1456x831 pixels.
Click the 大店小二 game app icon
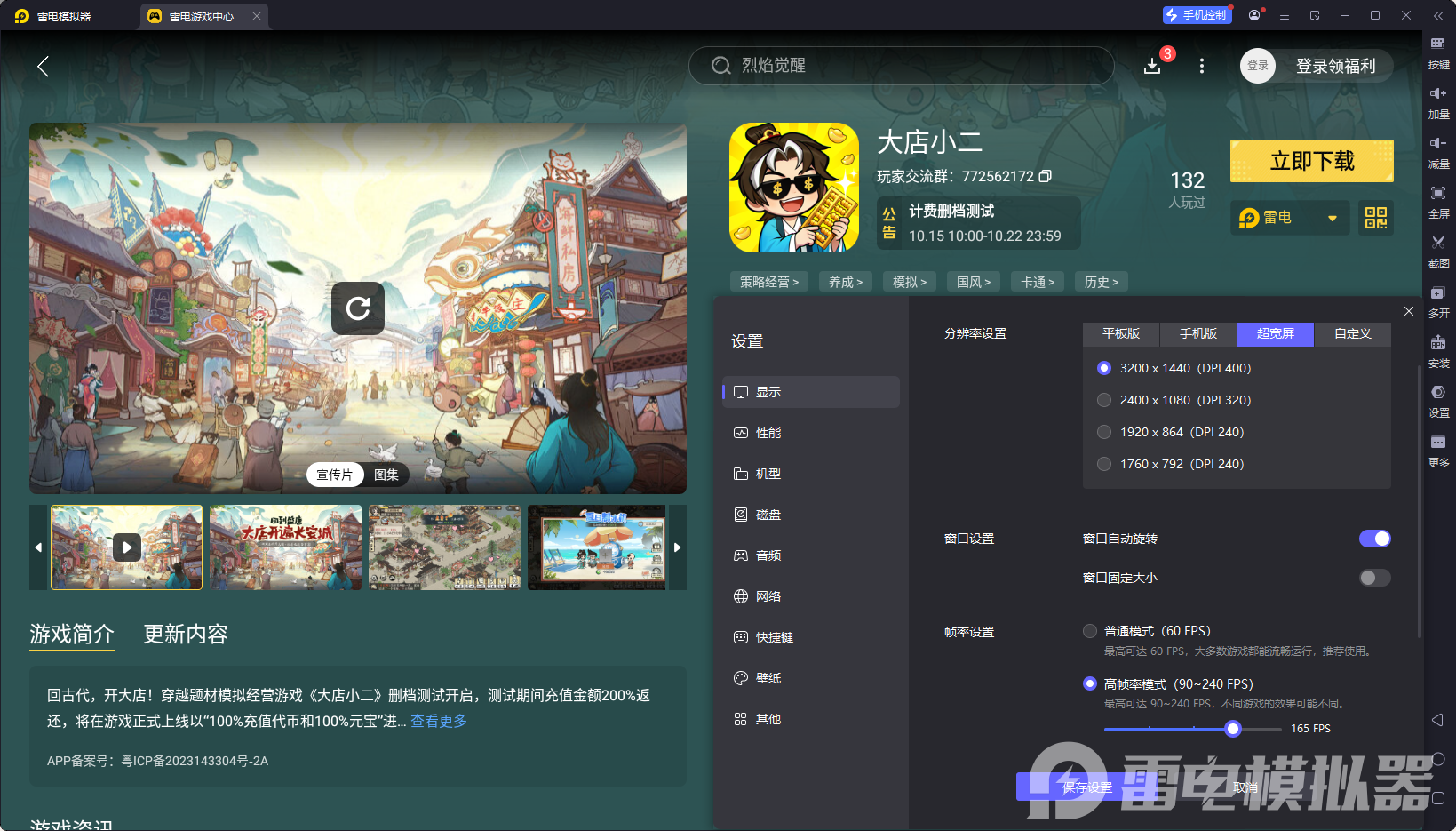click(794, 188)
